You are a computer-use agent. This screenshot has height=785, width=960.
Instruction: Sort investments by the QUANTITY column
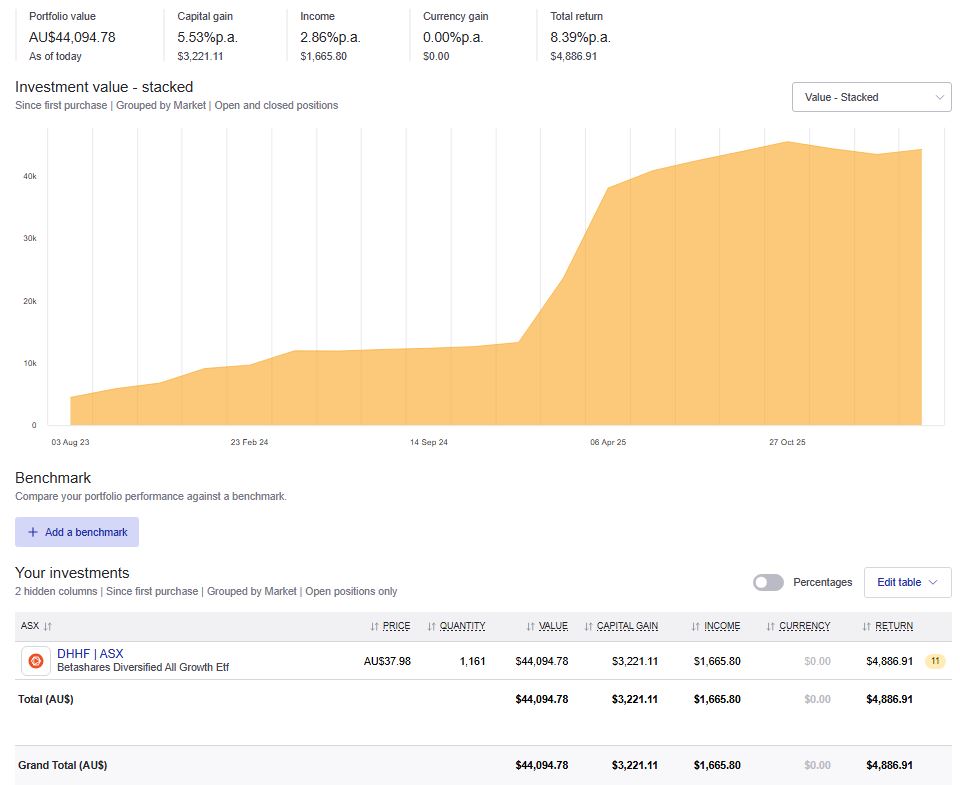[x=456, y=626]
